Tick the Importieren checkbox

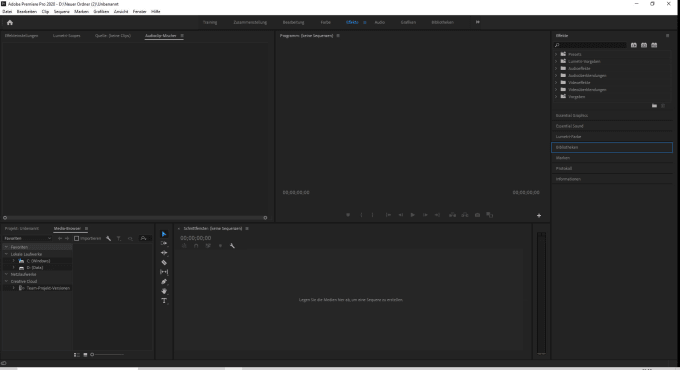click(x=76, y=239)
